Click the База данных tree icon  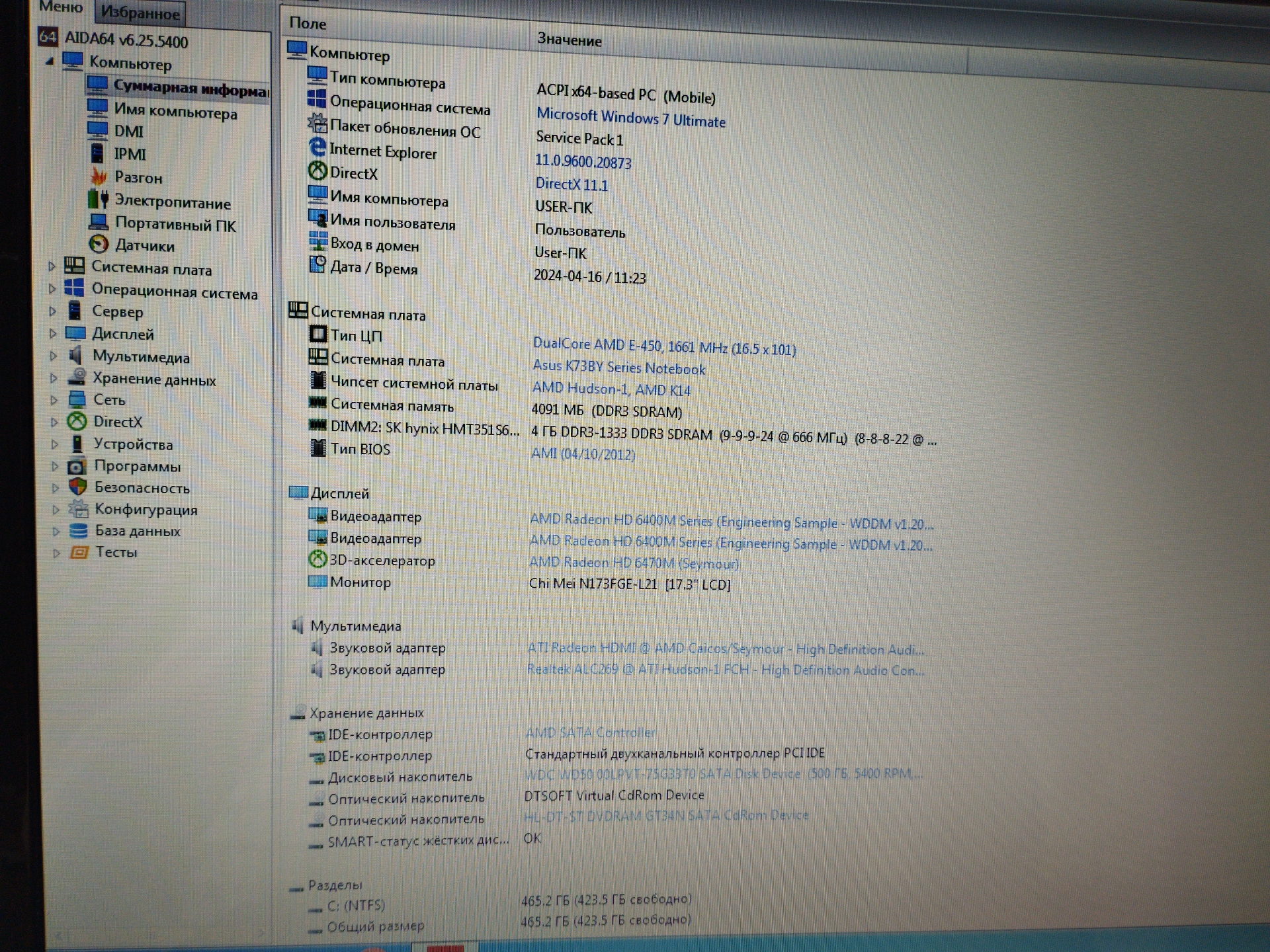pyautogui.click(x=78, y=530)
